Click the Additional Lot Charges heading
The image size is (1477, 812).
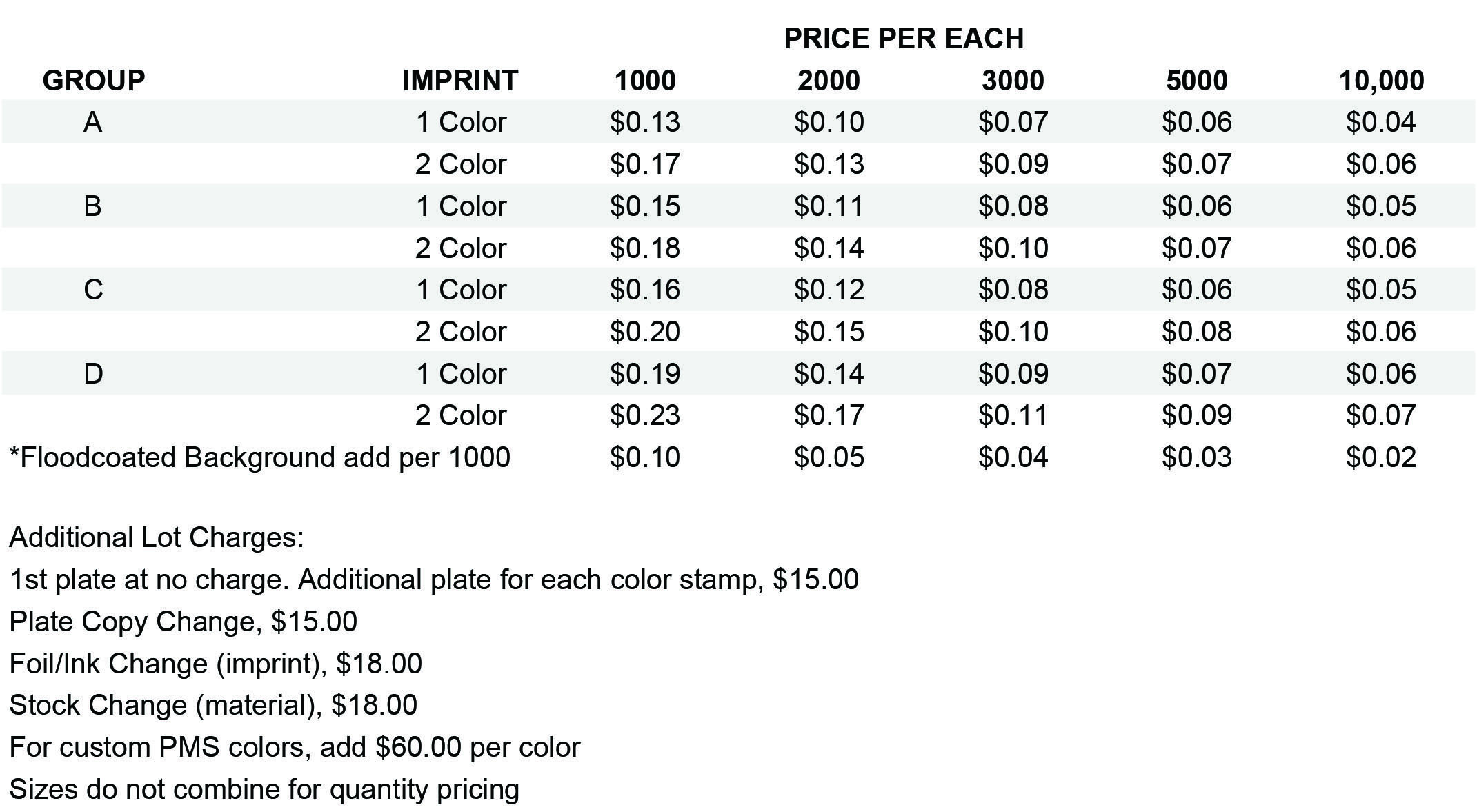157,537
